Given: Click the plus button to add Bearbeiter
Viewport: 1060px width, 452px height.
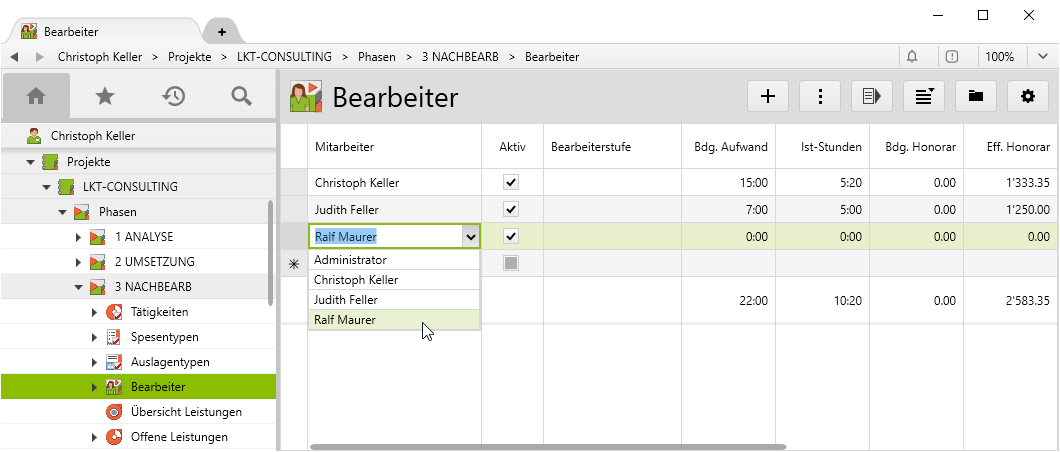Looking at the screenshot, I should click(x=768, y=96).
